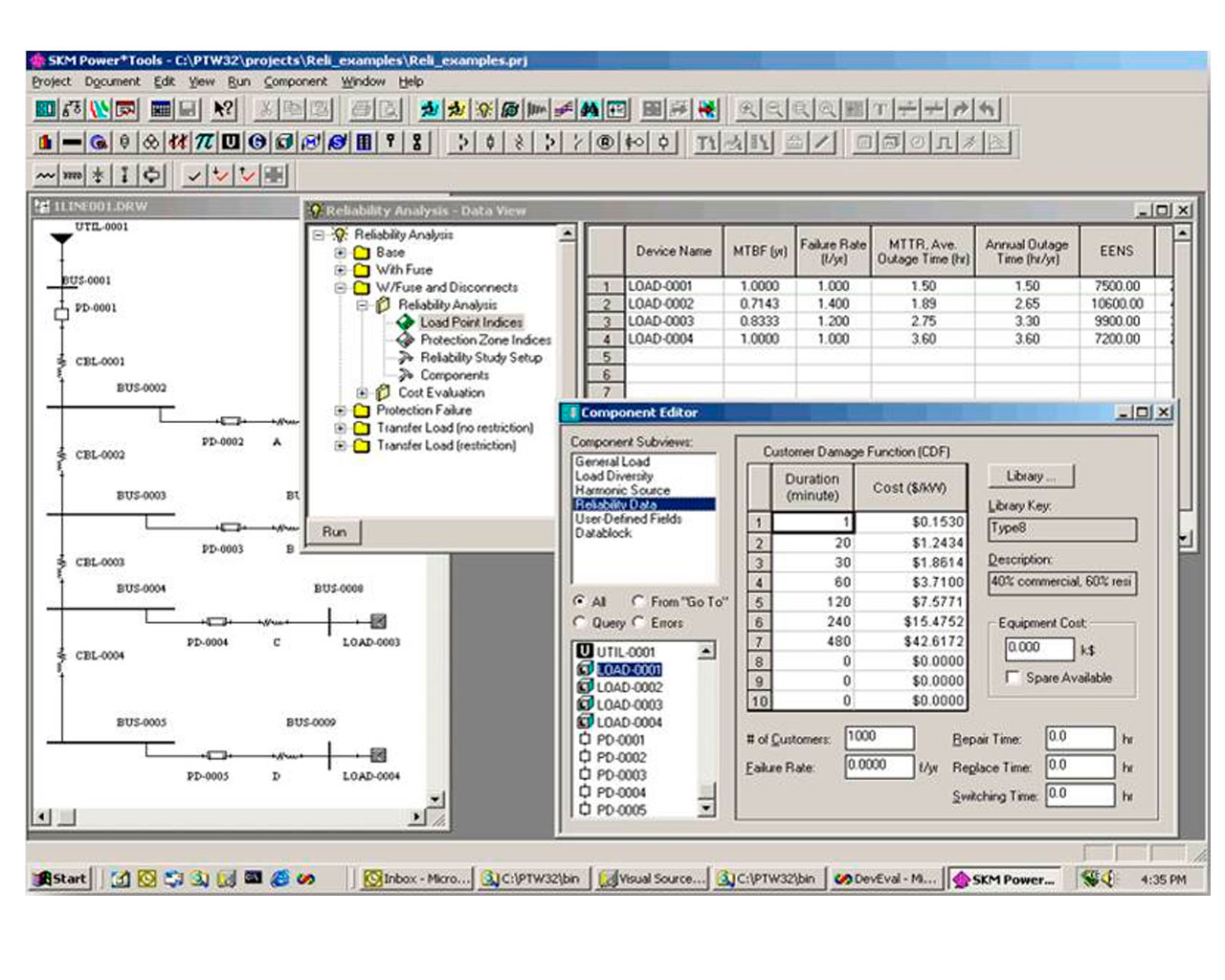The width and height of the screenshot is (1225, 980).
Task: Select the From "Go To" radio button
Action: pyautogui.click(x=638, y=601)
